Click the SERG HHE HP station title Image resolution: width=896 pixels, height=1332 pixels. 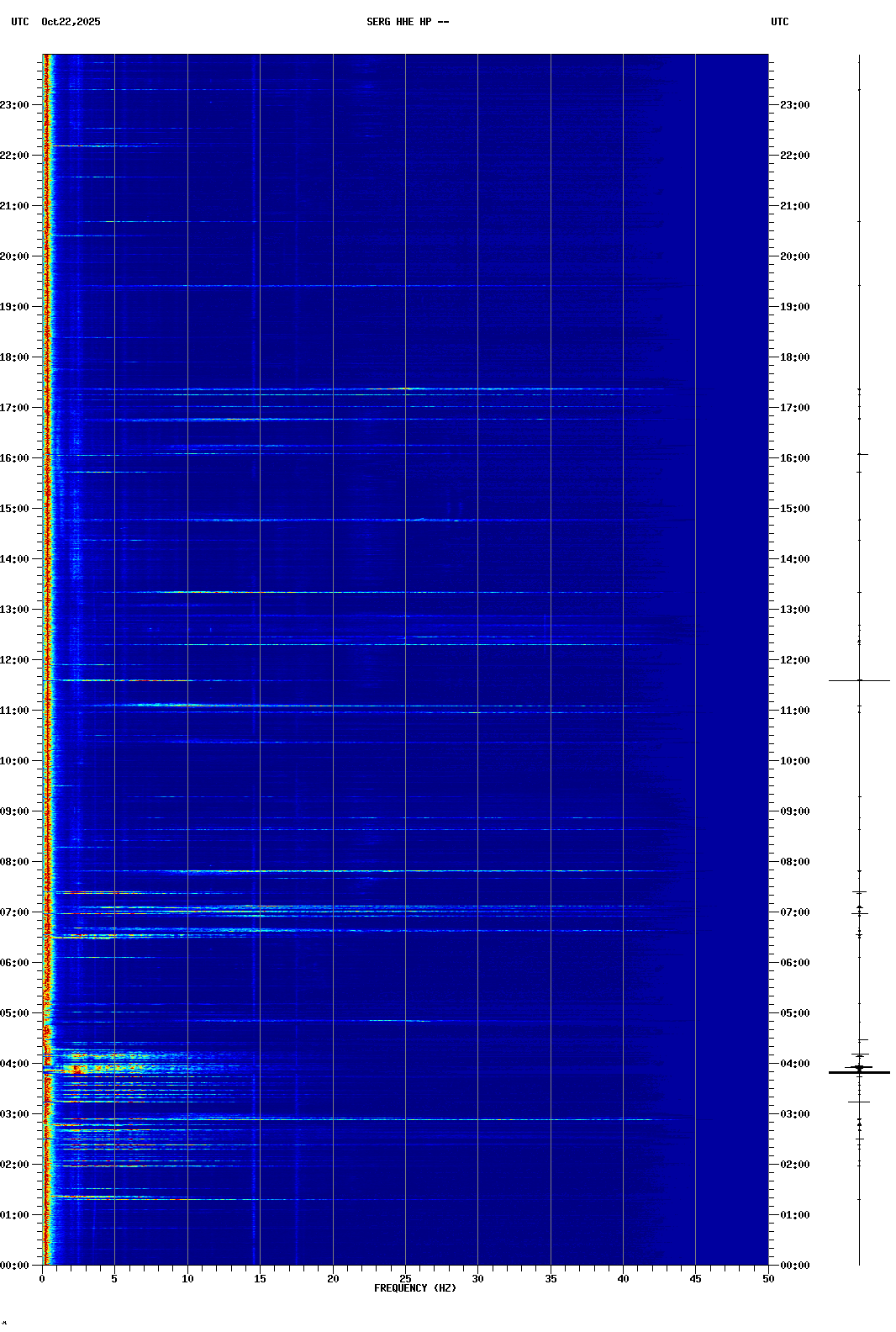[407, 22]
